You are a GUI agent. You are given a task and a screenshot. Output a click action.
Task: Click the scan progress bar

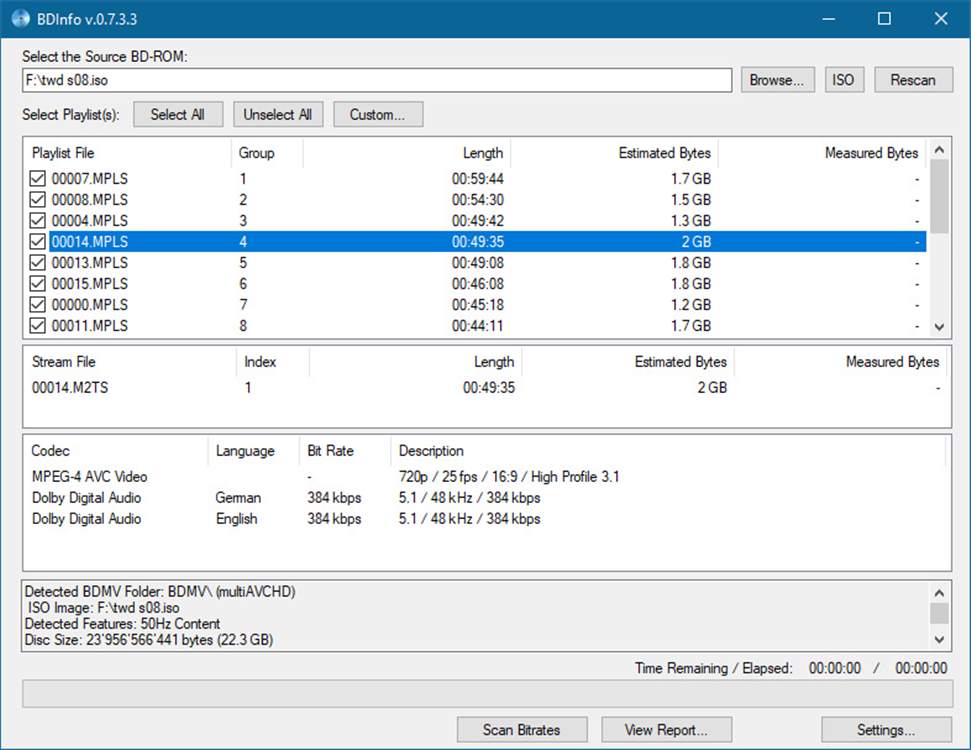click(x=487, y=694)
